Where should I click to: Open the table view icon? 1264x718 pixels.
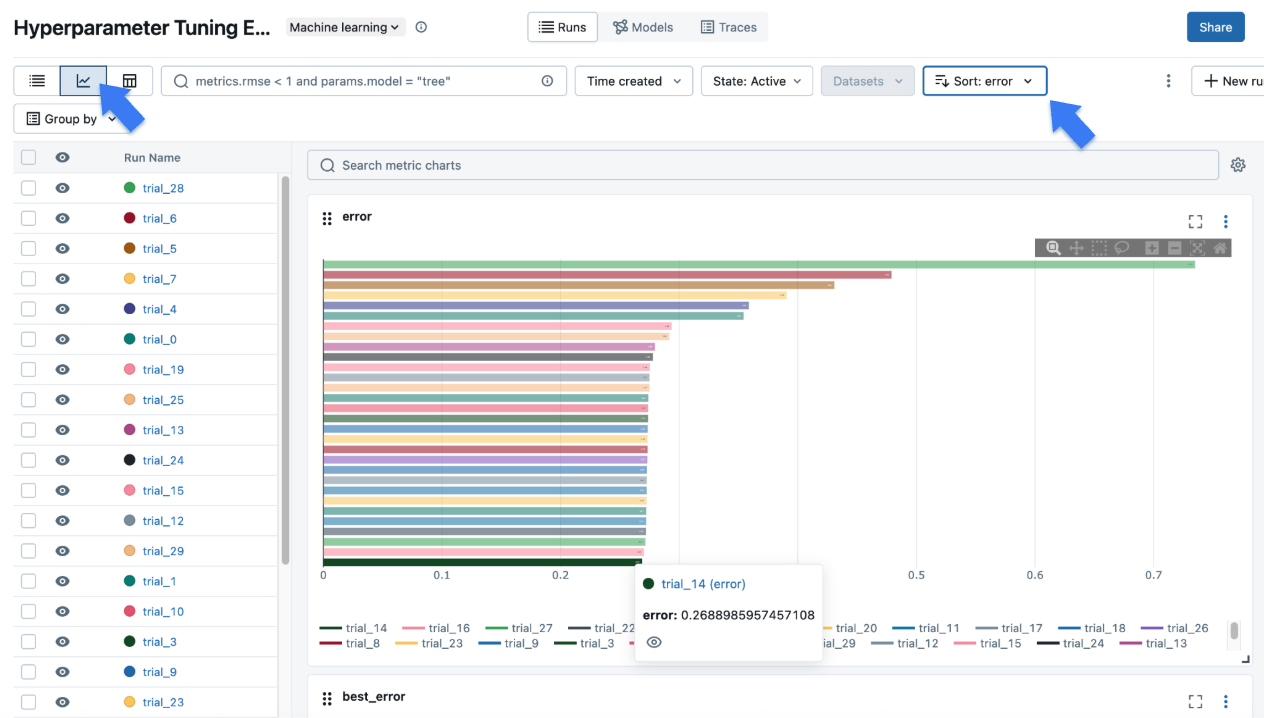pos(128,80)
